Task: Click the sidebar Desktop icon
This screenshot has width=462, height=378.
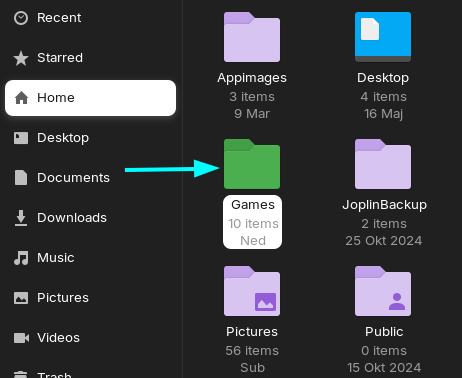Action: 21,138
